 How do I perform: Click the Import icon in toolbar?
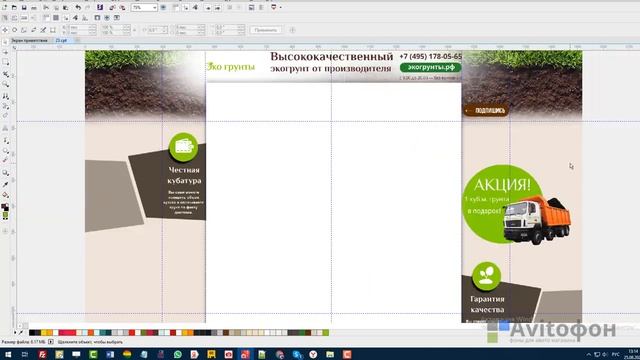pos(112,7)
